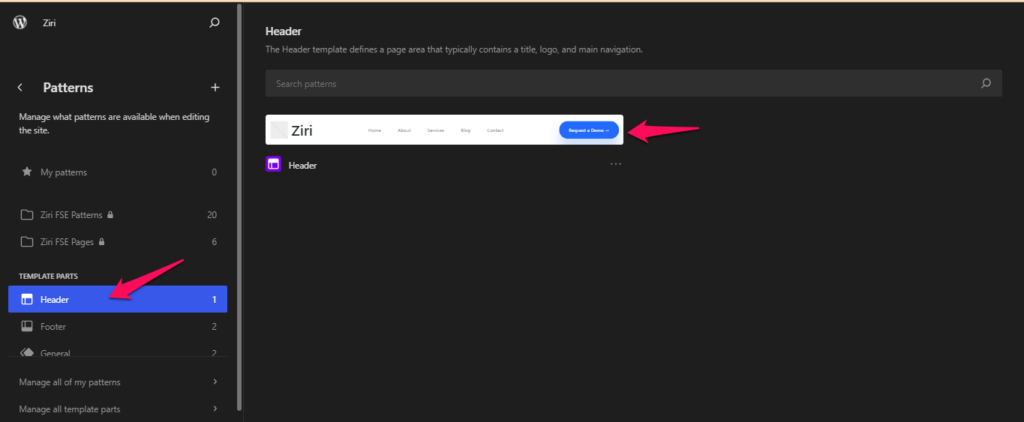1024x422 pixels.
Task: Click the Ziri site title
Action: click(x=50, y=23)
